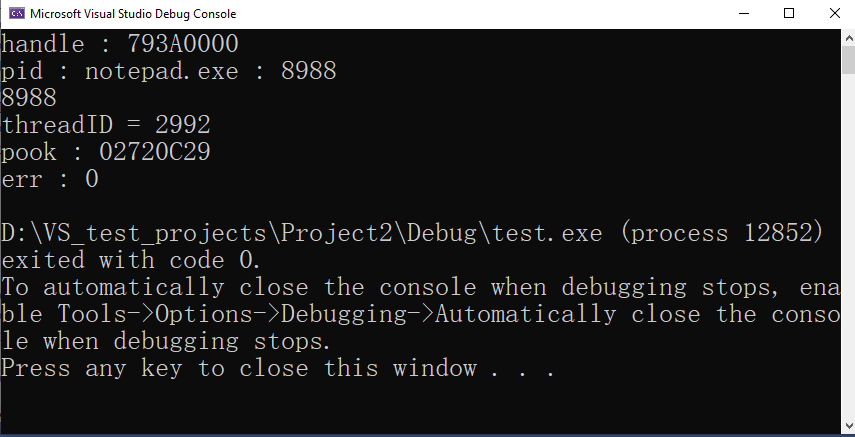This screenshot has height=437, width=855.
Task: Minimize the Debug Console window
Action: pos(742,14)
